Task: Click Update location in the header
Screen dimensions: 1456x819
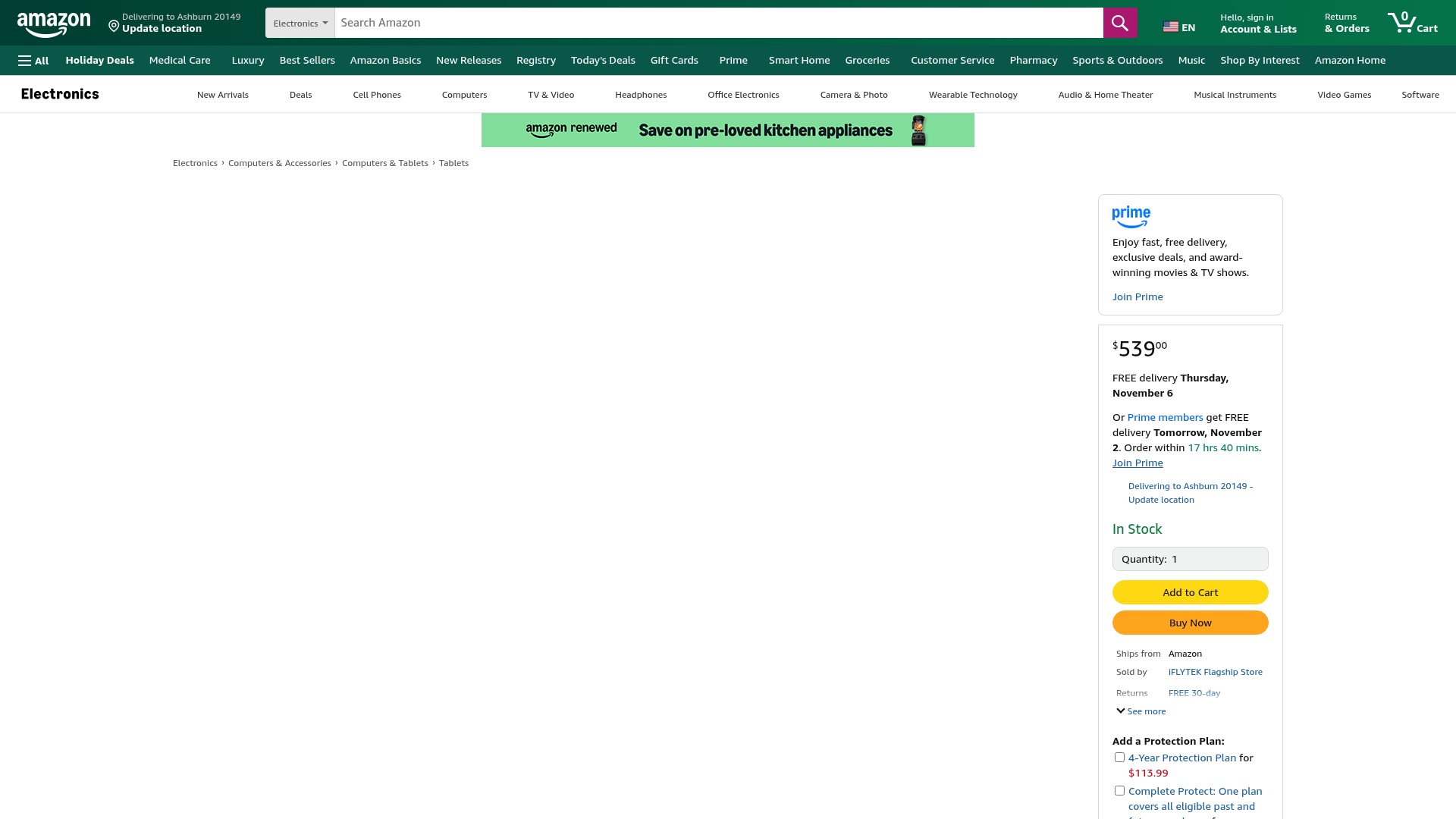Action: tap(162, 29)
